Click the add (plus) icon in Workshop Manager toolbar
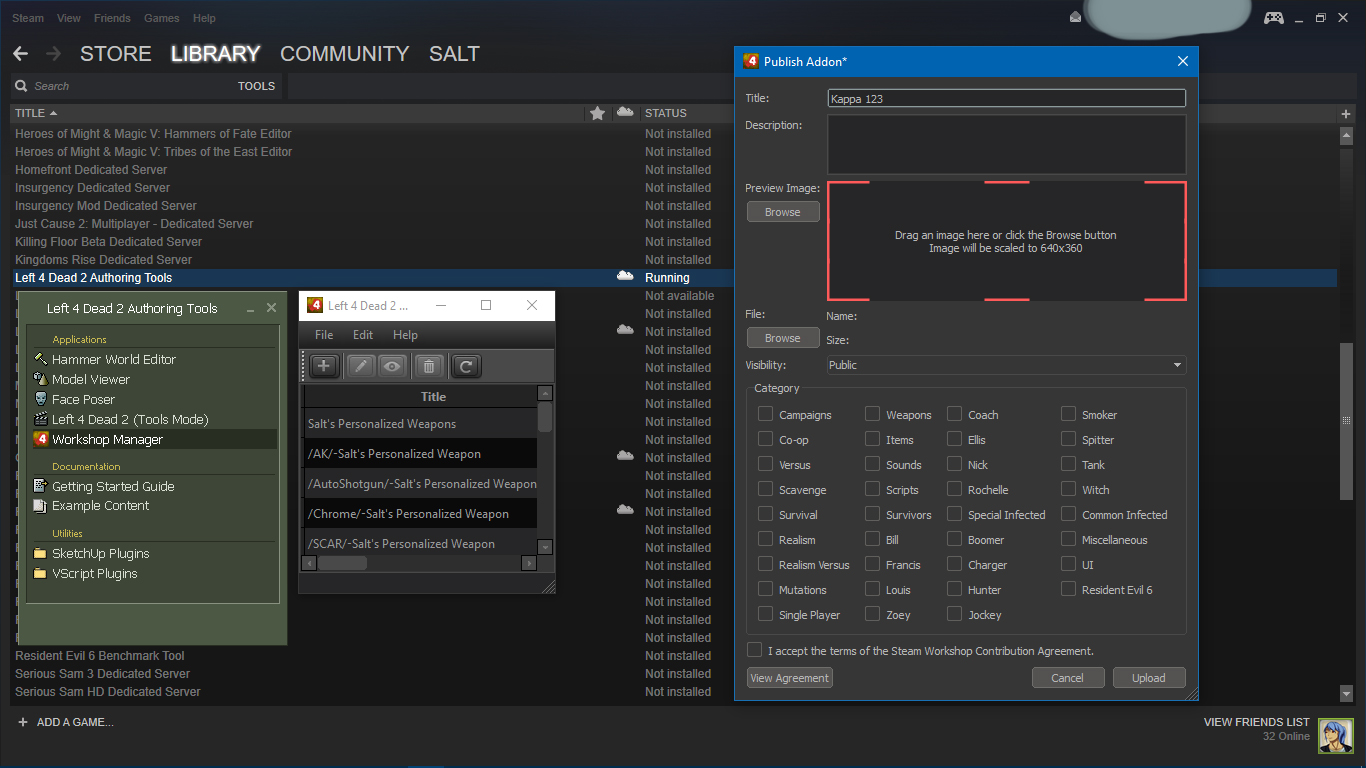This screenshot has height=768, width=1366. pos(324,366)
